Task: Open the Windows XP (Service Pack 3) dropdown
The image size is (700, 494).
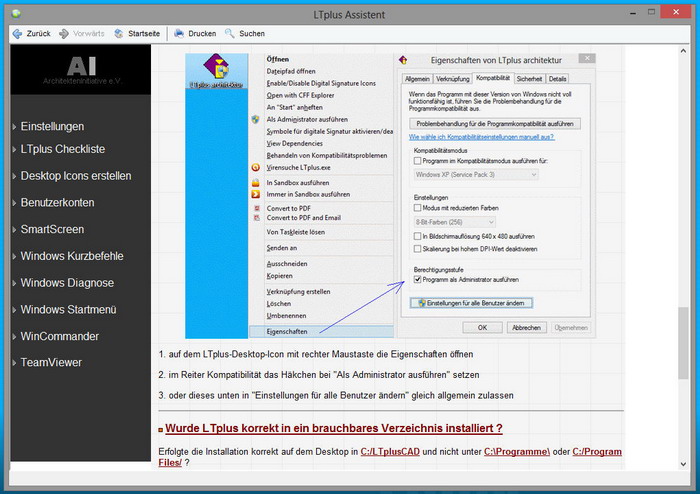Action: pos(476,174)
